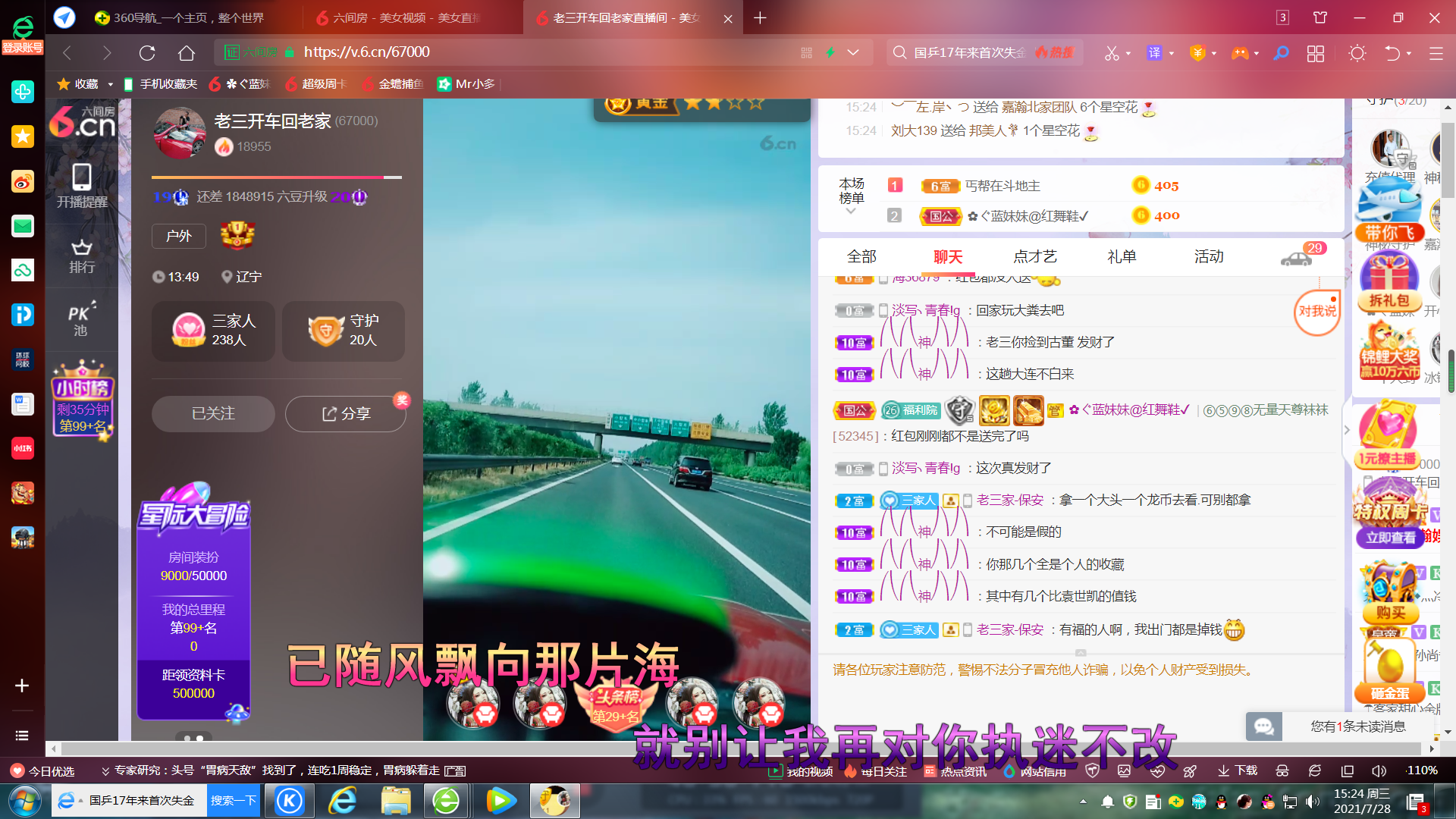The image size is (1456, 819).
Task: Click the level upgrade progress bar
Action: click(x=277, y=177)
